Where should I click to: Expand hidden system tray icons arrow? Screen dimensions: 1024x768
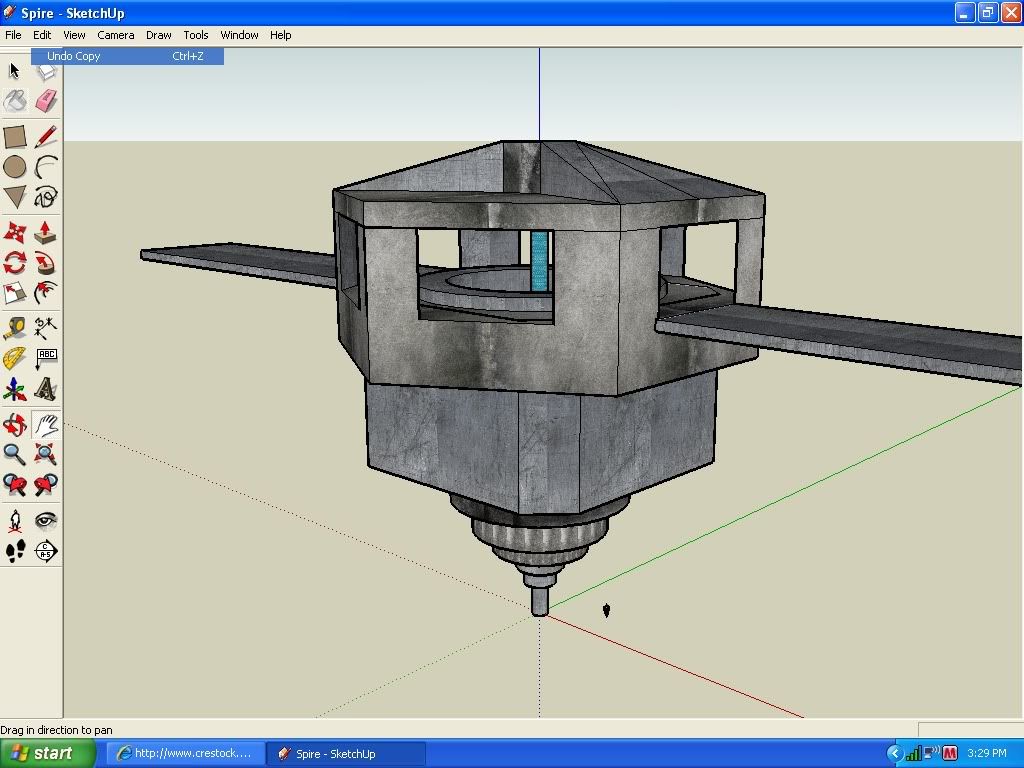tap(895, 754)
